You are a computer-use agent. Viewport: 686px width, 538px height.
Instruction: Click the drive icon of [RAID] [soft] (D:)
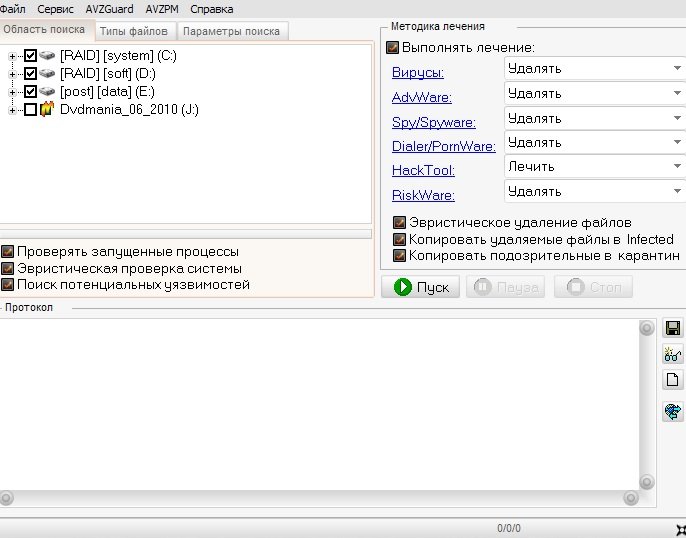(x=47, y=73)
